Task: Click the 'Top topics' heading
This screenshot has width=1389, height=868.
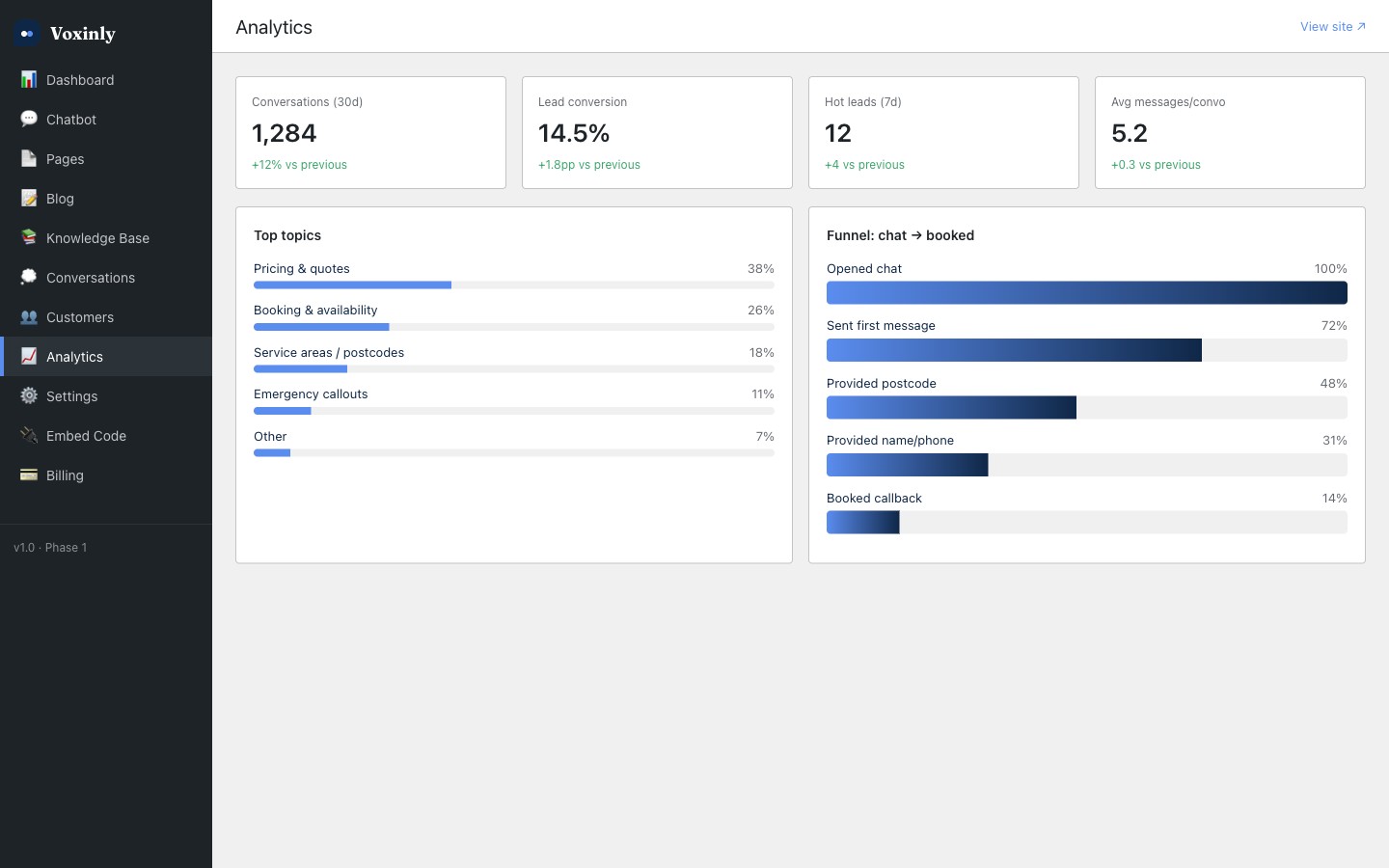Action: [x=287, y=235]
